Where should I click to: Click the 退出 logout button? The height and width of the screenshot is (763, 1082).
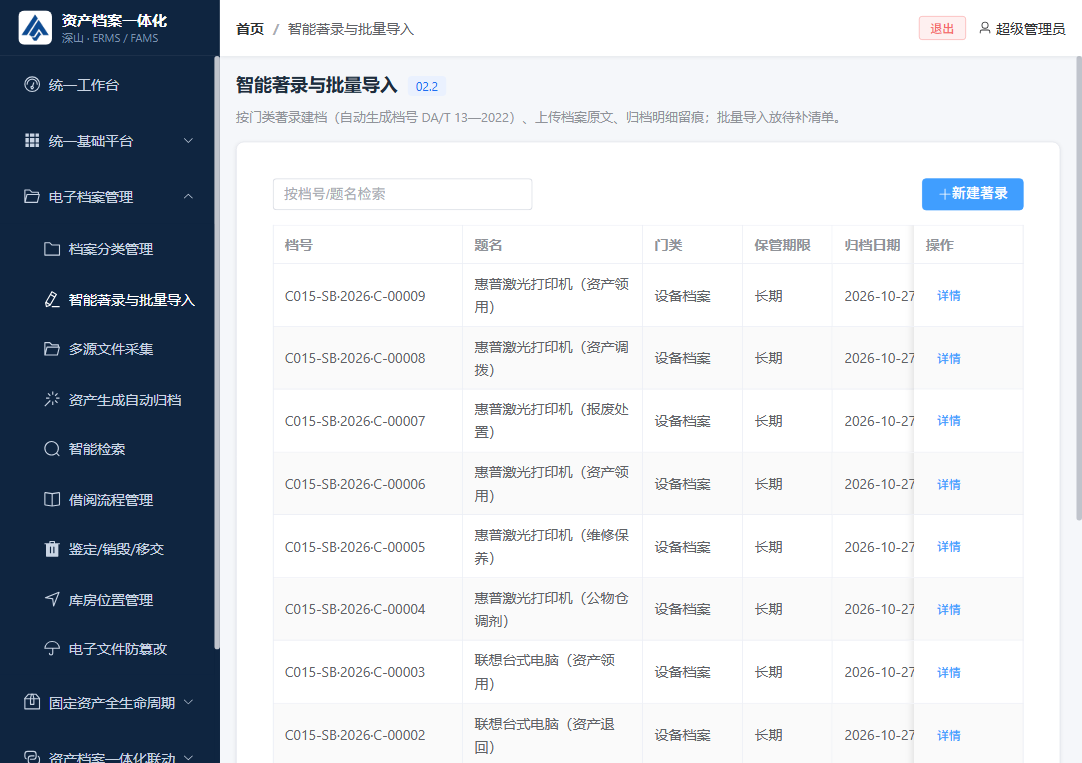942,28
